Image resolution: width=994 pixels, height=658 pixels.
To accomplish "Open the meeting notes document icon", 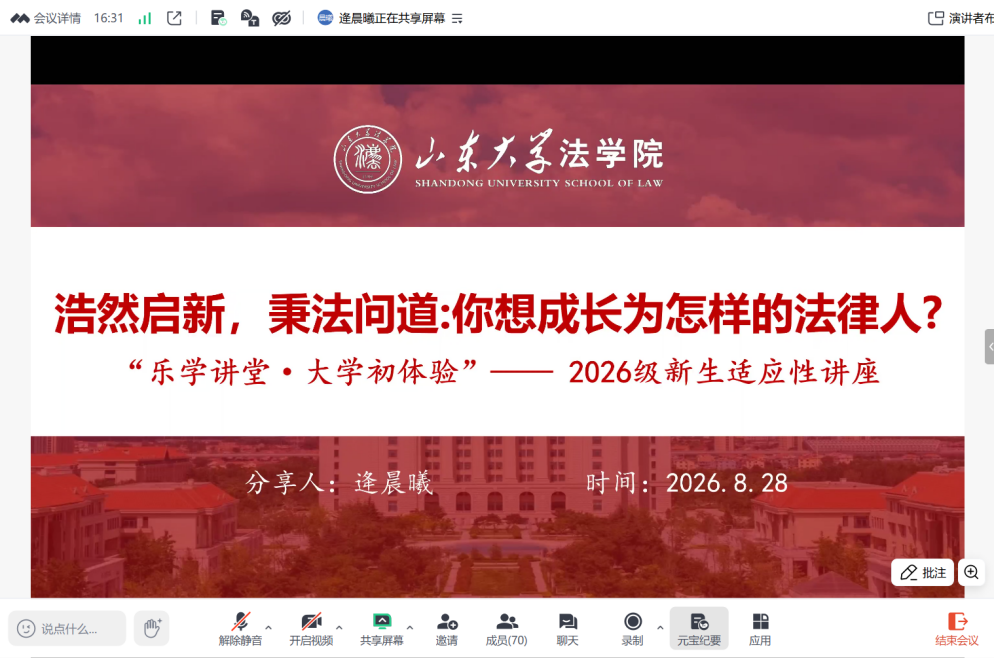I will (218, 18).
